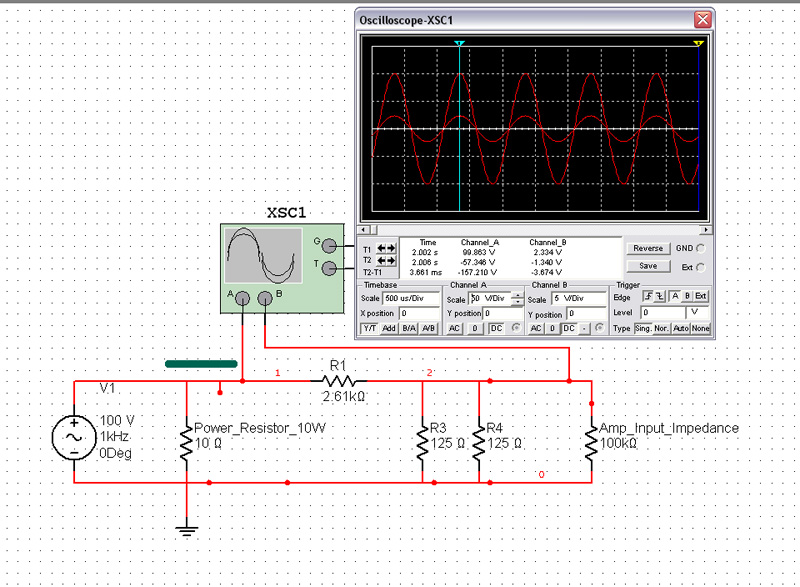Select trigger source Ext
The height and width of the screenshot is (587, 800).
coord(701,296)
